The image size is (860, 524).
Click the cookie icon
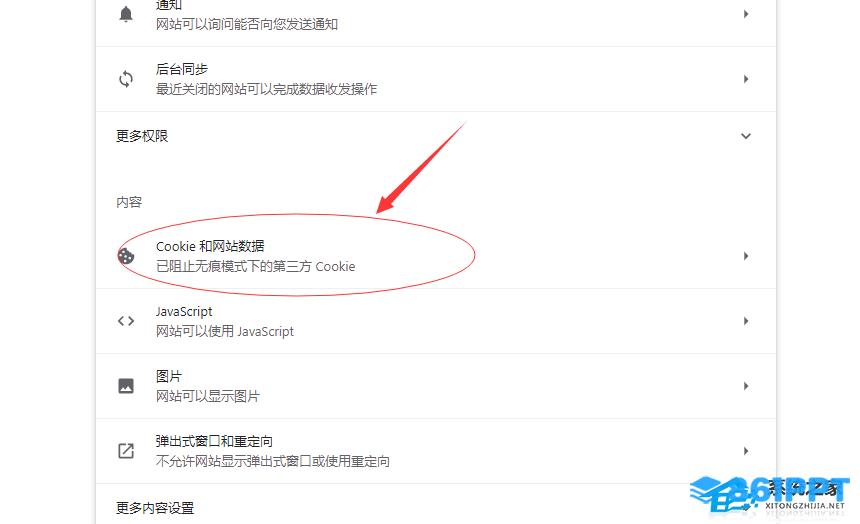[126, 256]
